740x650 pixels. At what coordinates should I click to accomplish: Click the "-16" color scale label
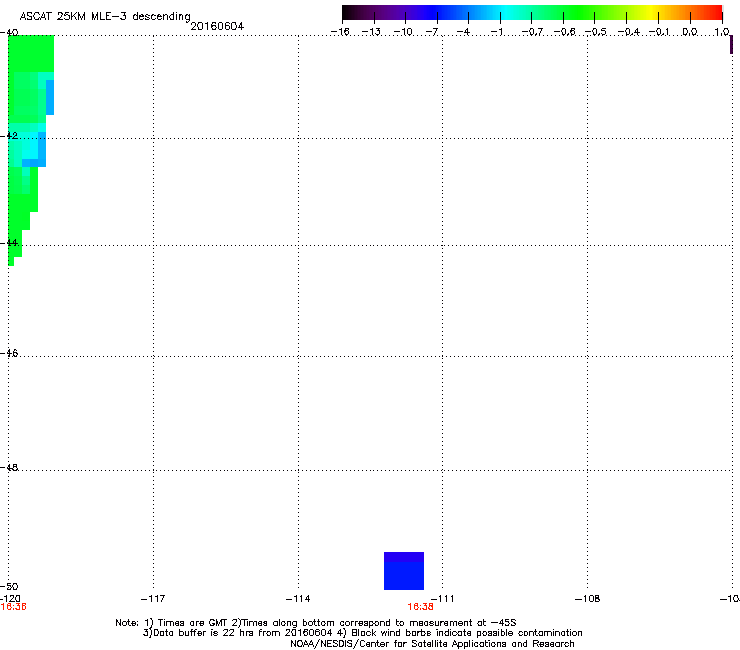(x=340, y=32)
